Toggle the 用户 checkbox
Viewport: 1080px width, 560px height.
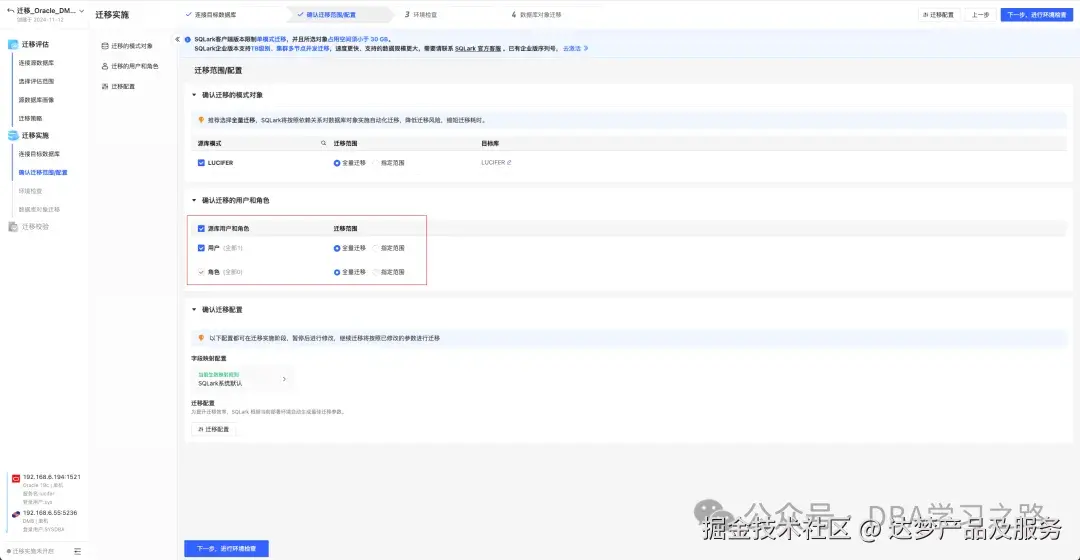(x=201, y=248)
